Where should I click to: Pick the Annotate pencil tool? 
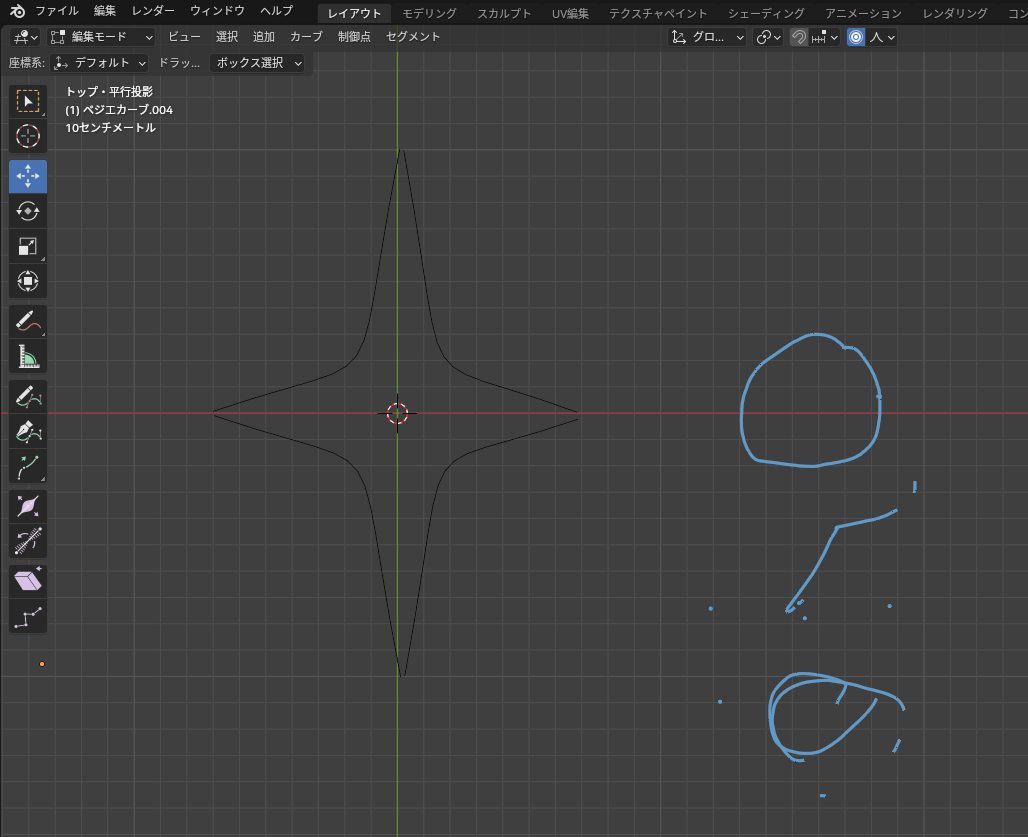click(28, 321)
